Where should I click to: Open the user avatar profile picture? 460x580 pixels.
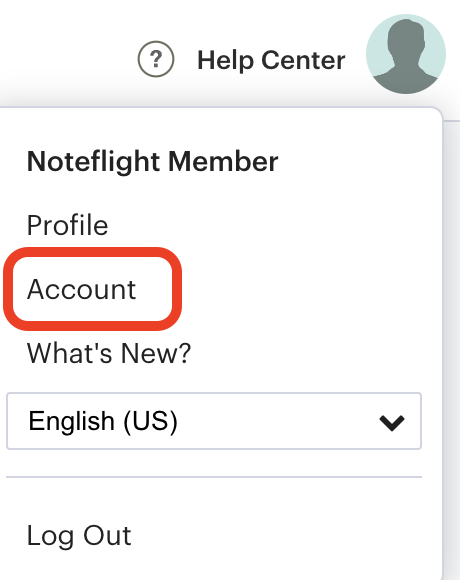tap(406, 54)
